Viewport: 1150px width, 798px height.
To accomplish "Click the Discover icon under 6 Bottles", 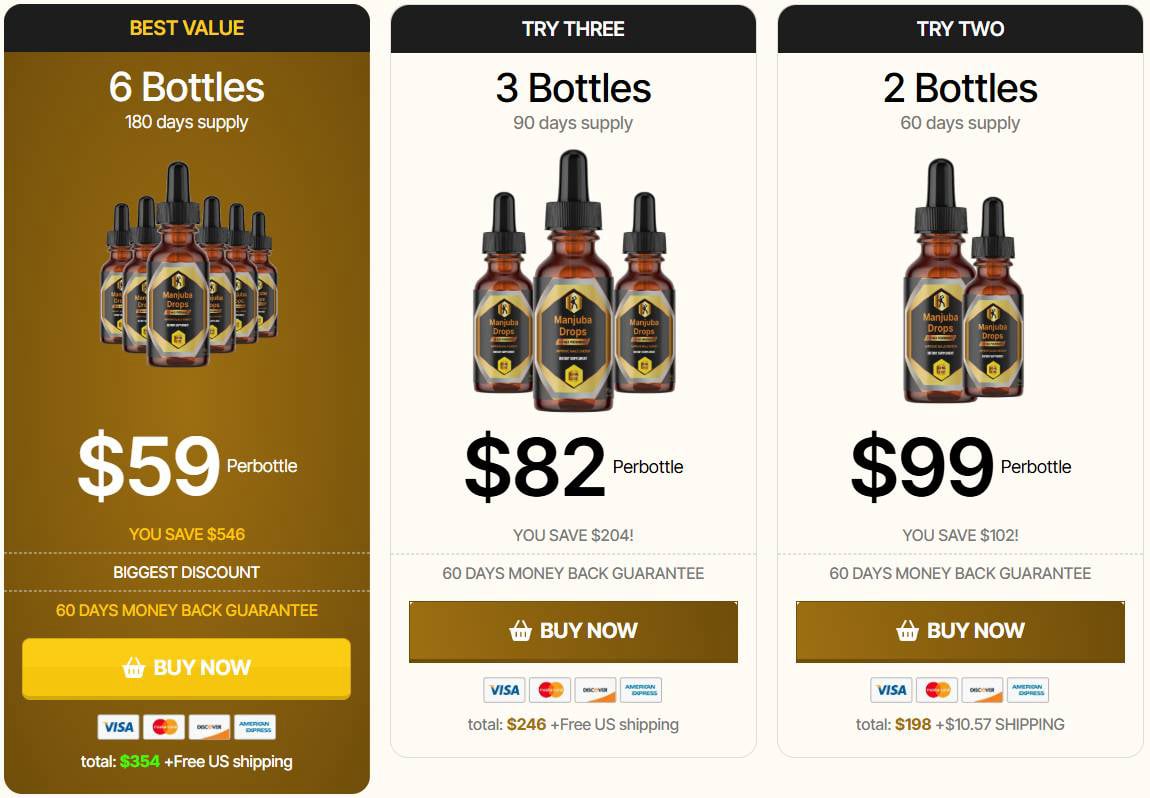I will point(210,727).
